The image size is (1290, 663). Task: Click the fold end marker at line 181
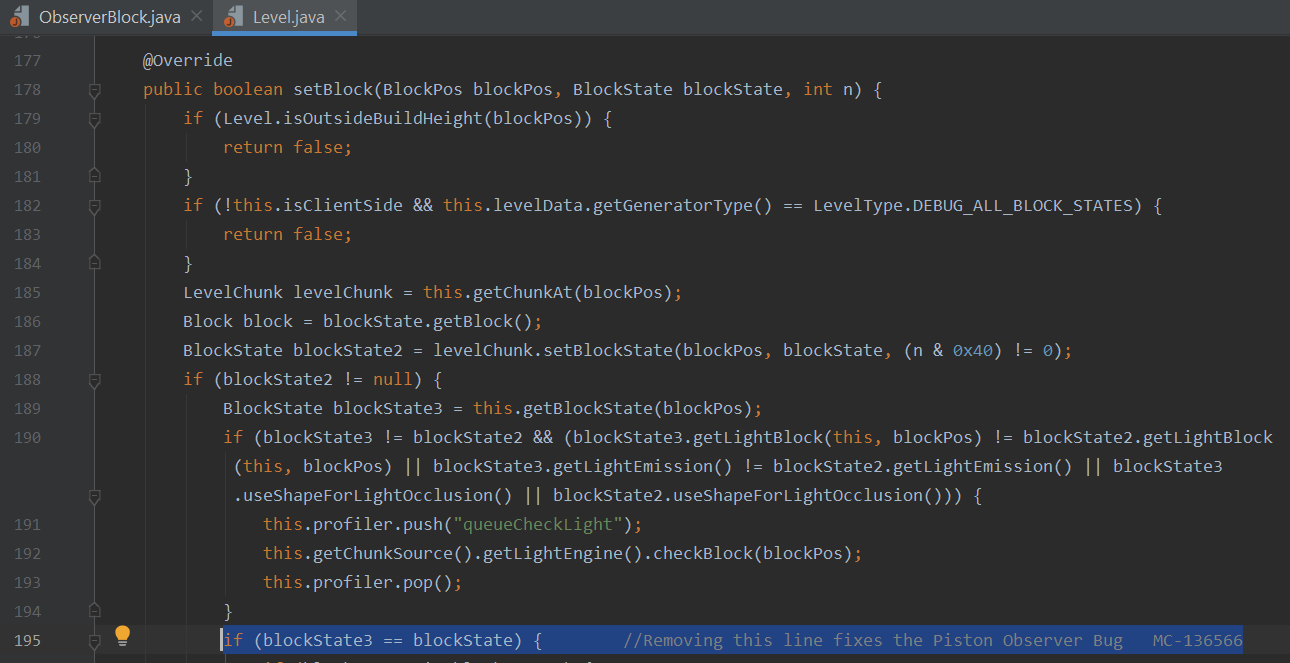(x=94, y=176)
